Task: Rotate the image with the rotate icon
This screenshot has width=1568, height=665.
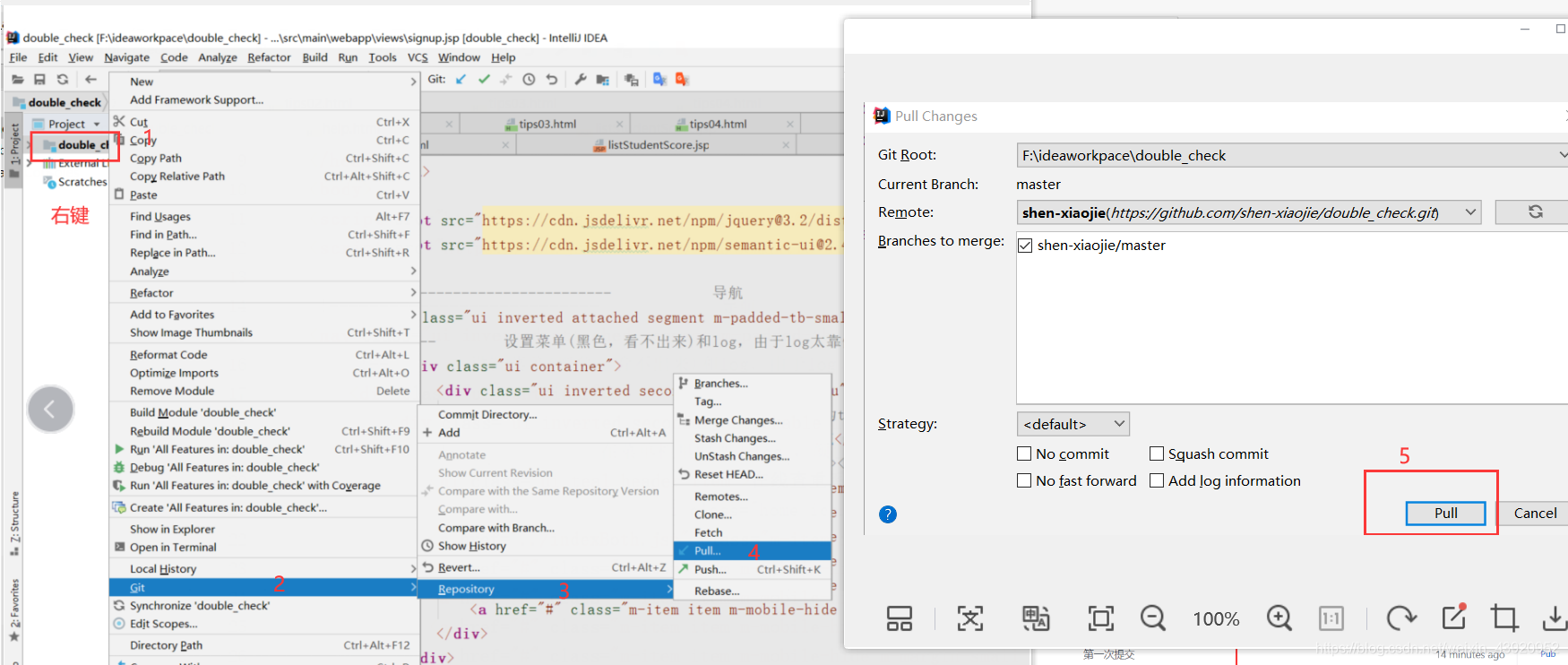Action: click(1401, 618)
